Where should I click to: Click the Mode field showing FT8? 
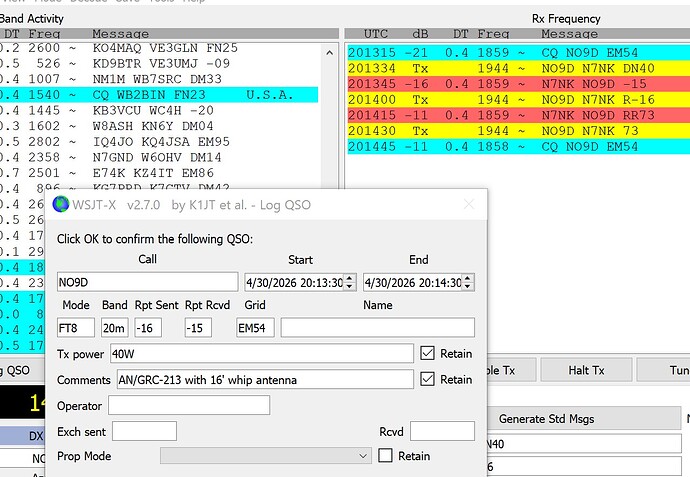76,328
